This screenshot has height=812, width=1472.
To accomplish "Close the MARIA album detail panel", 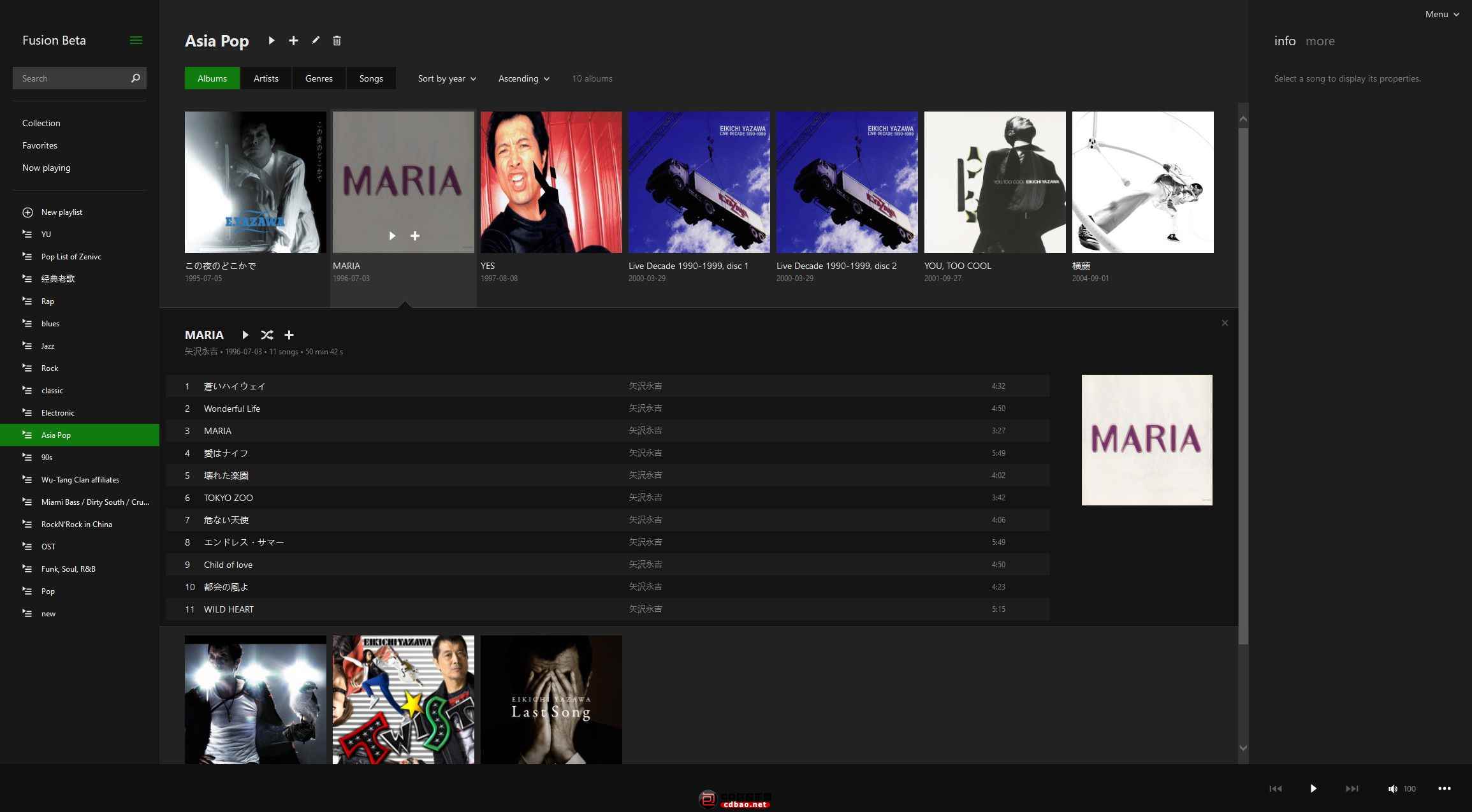I will 1225,323.
